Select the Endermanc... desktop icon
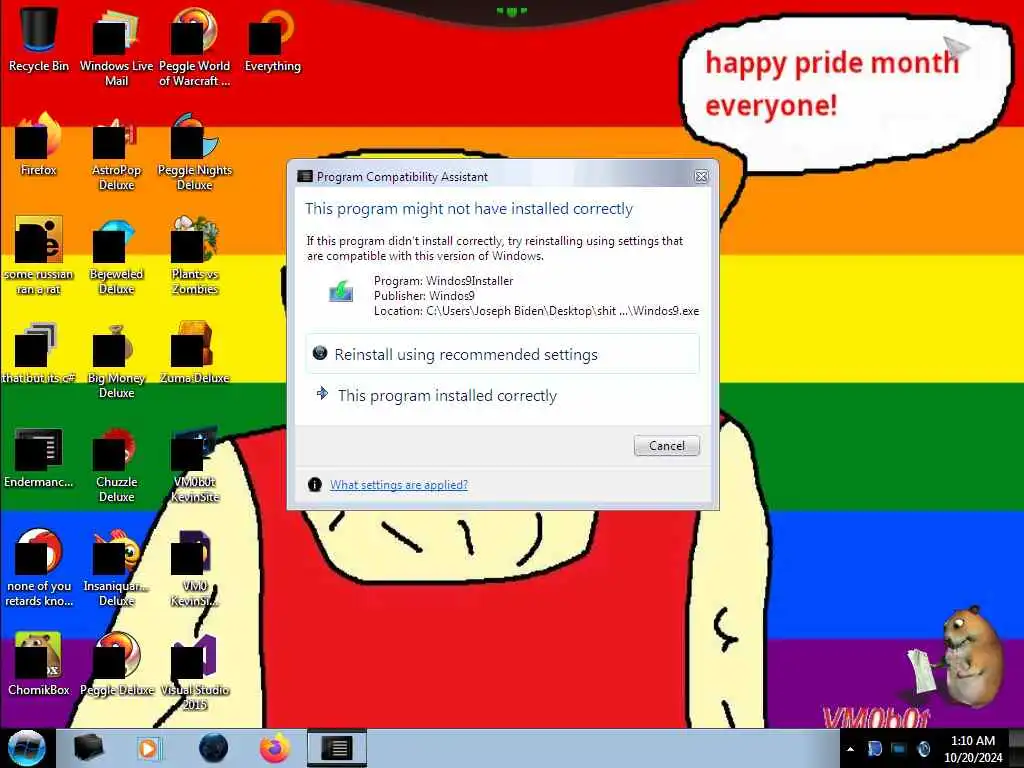 (x=39, y=456)
